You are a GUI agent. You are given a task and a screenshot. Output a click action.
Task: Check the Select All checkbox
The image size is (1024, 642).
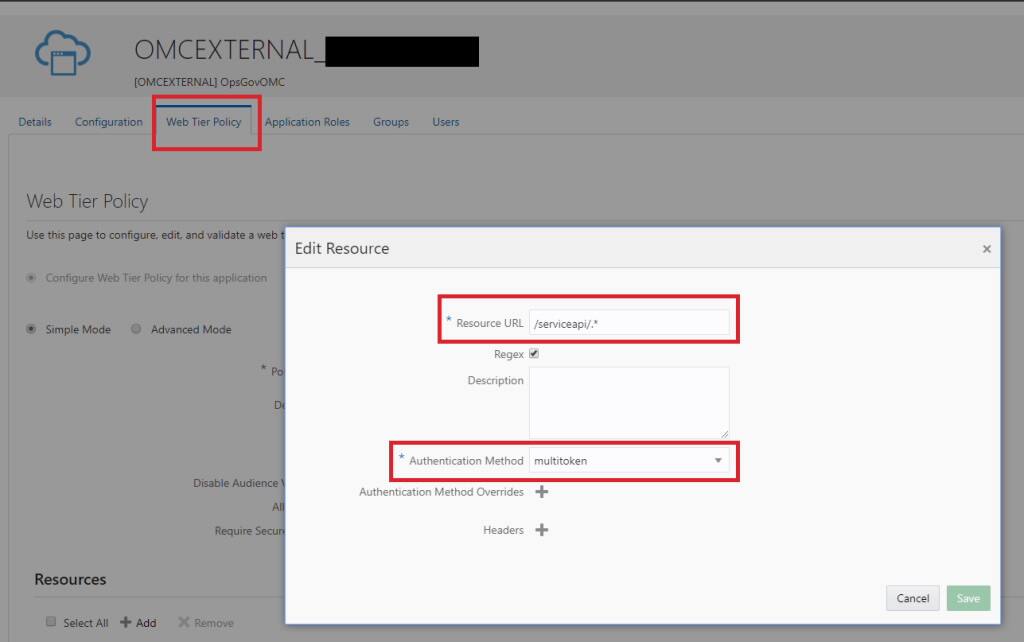[x=51, y=622]
